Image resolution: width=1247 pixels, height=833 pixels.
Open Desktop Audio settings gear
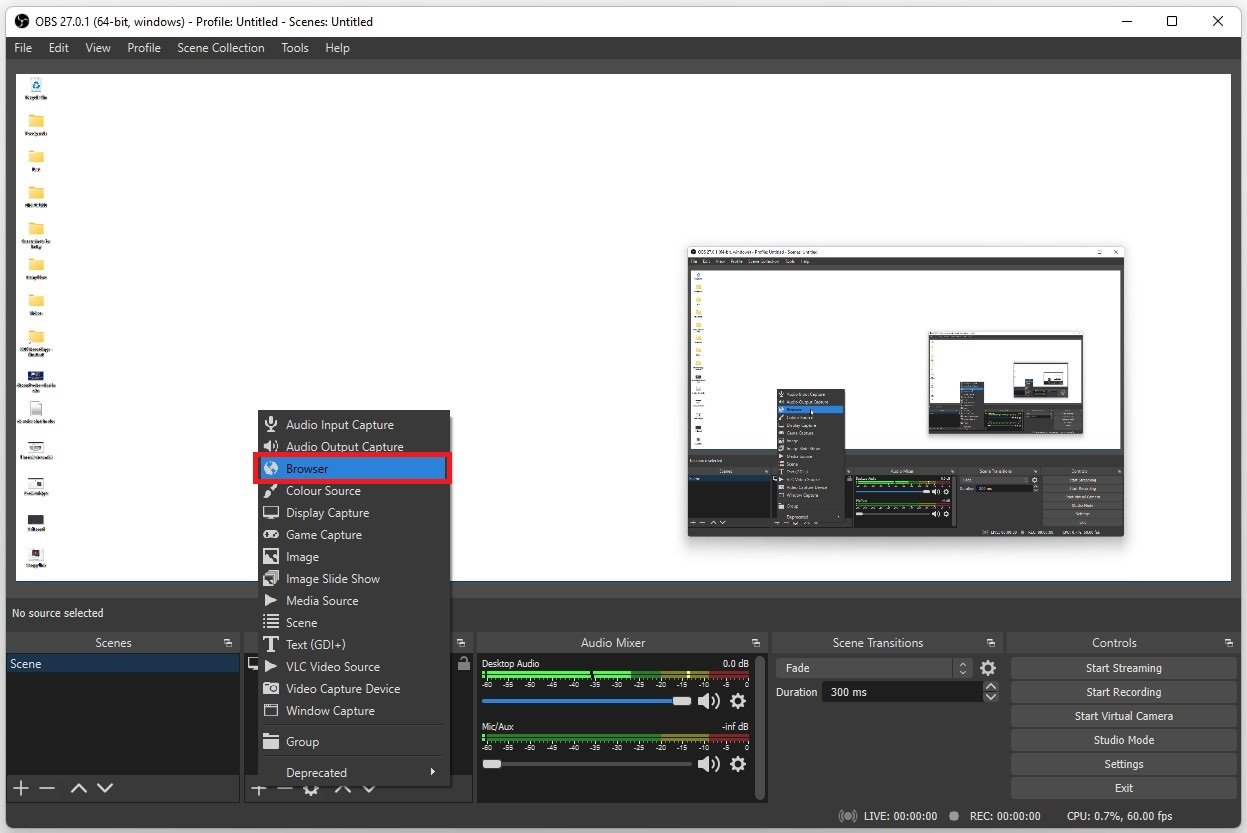point(738,701)
